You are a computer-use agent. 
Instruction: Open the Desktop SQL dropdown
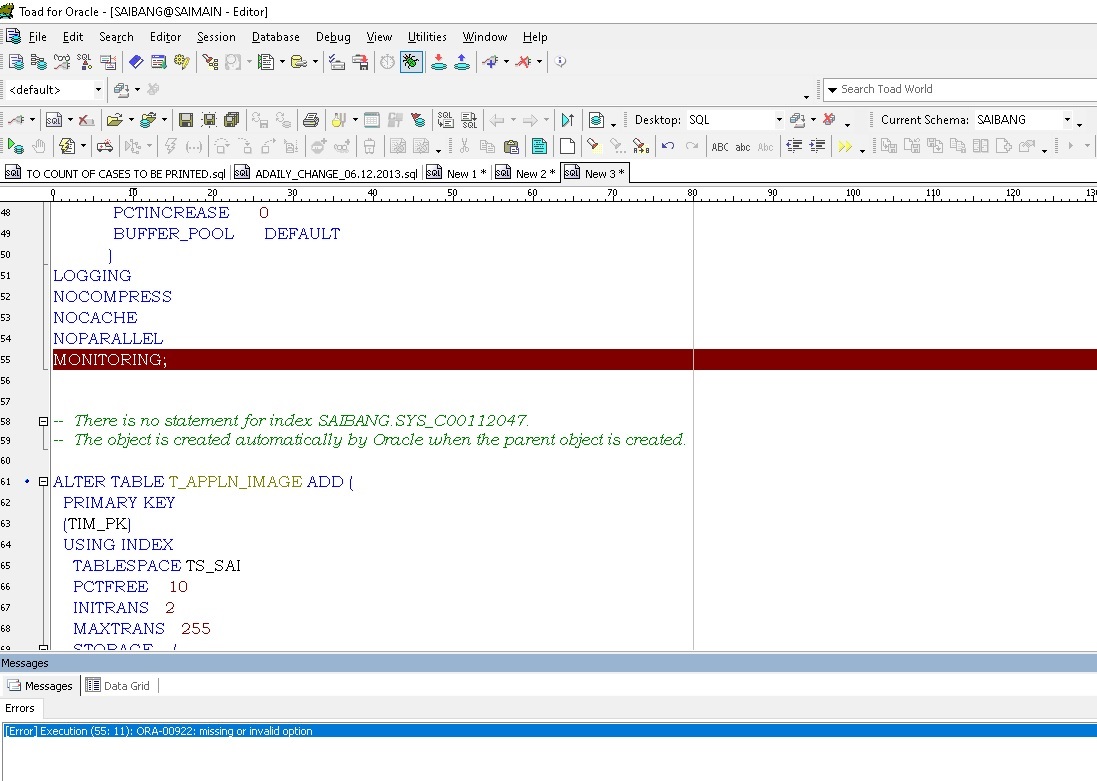(x=779, y=120)
